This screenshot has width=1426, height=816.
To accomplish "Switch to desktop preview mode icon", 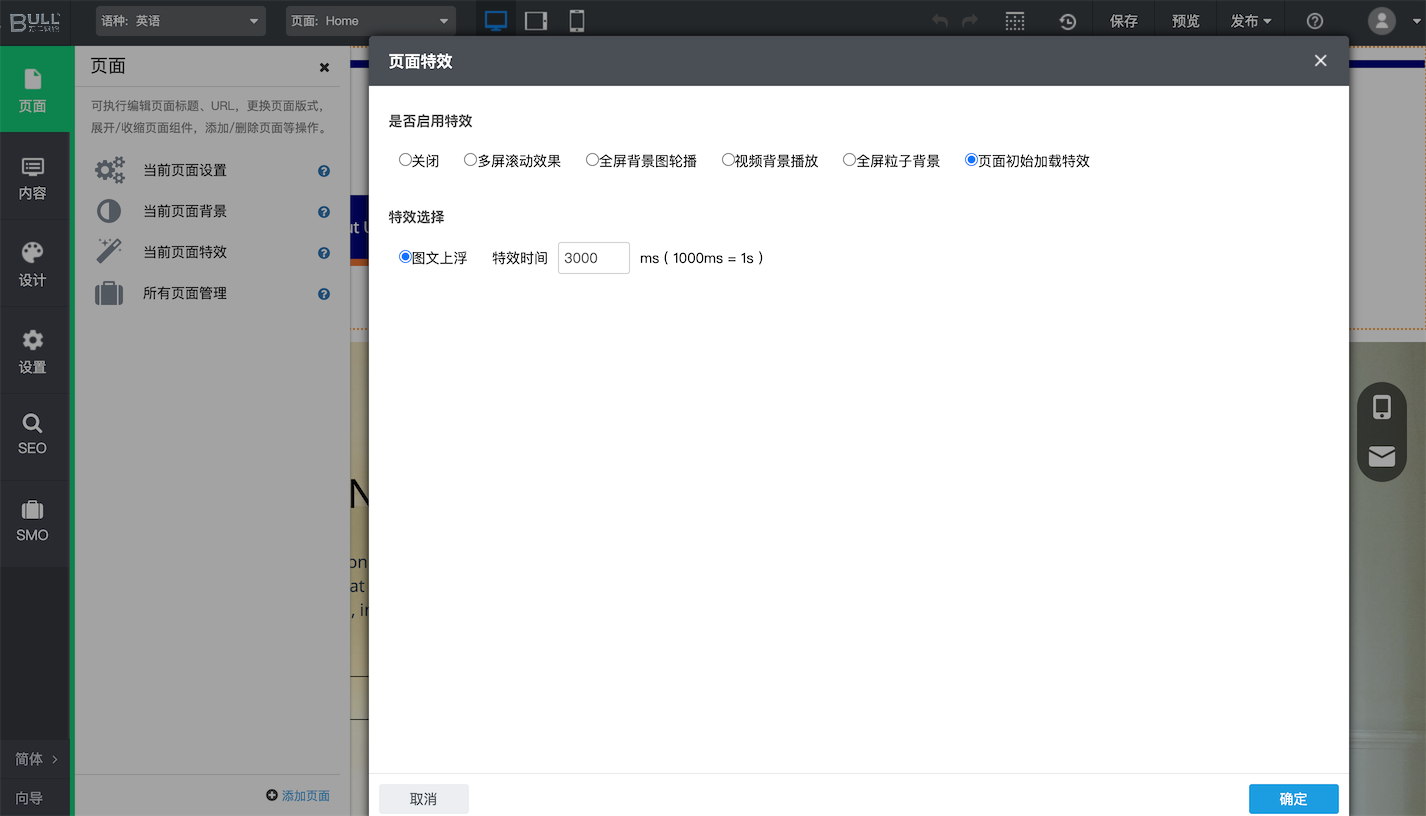I will click(x=496, y=21).
